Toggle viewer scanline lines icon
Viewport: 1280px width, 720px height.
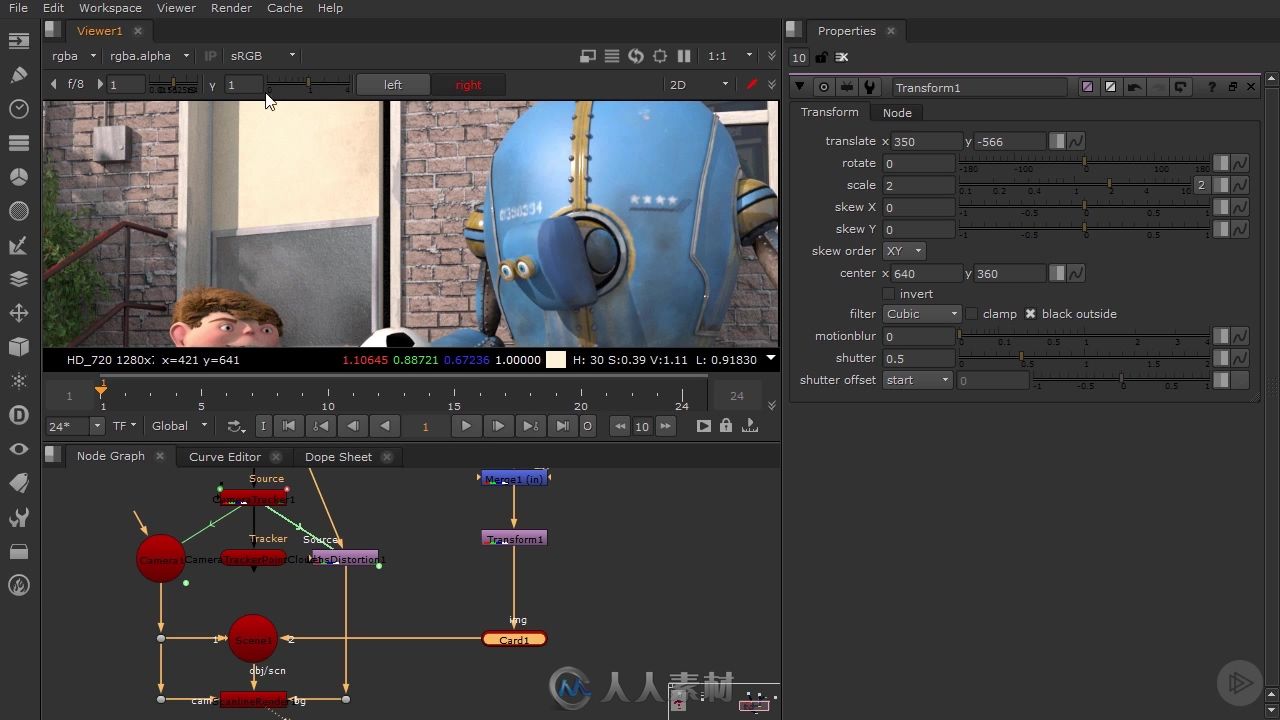[612, 56]
